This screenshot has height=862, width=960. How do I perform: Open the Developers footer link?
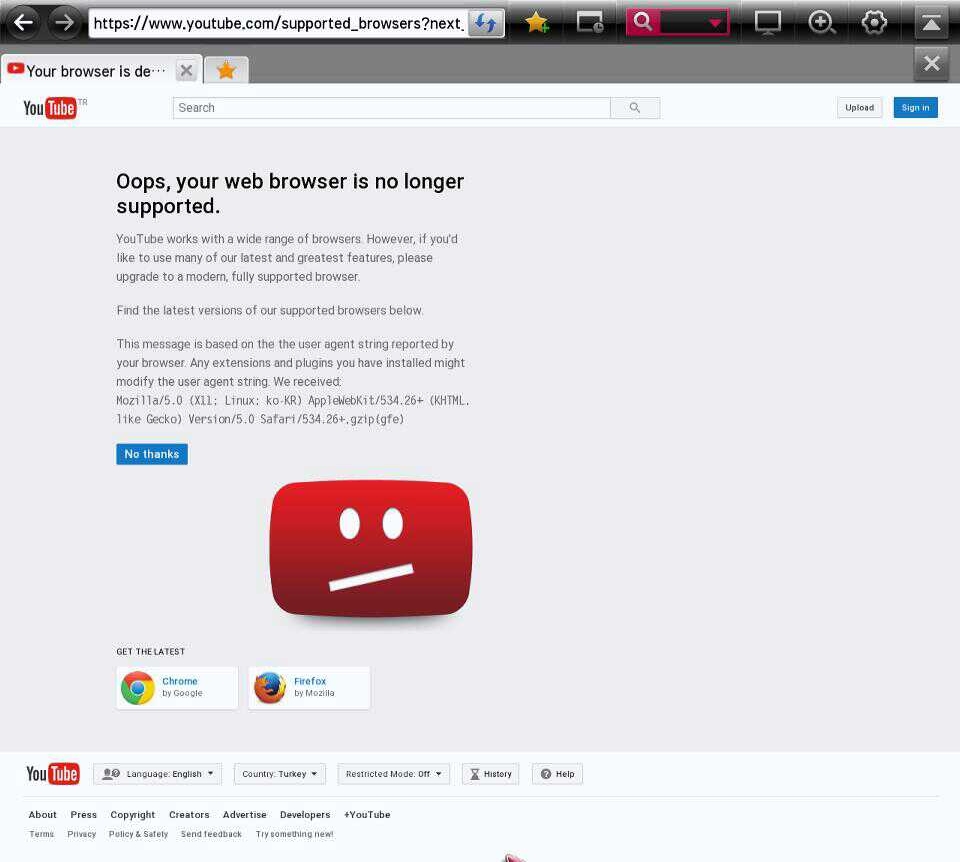305,815
